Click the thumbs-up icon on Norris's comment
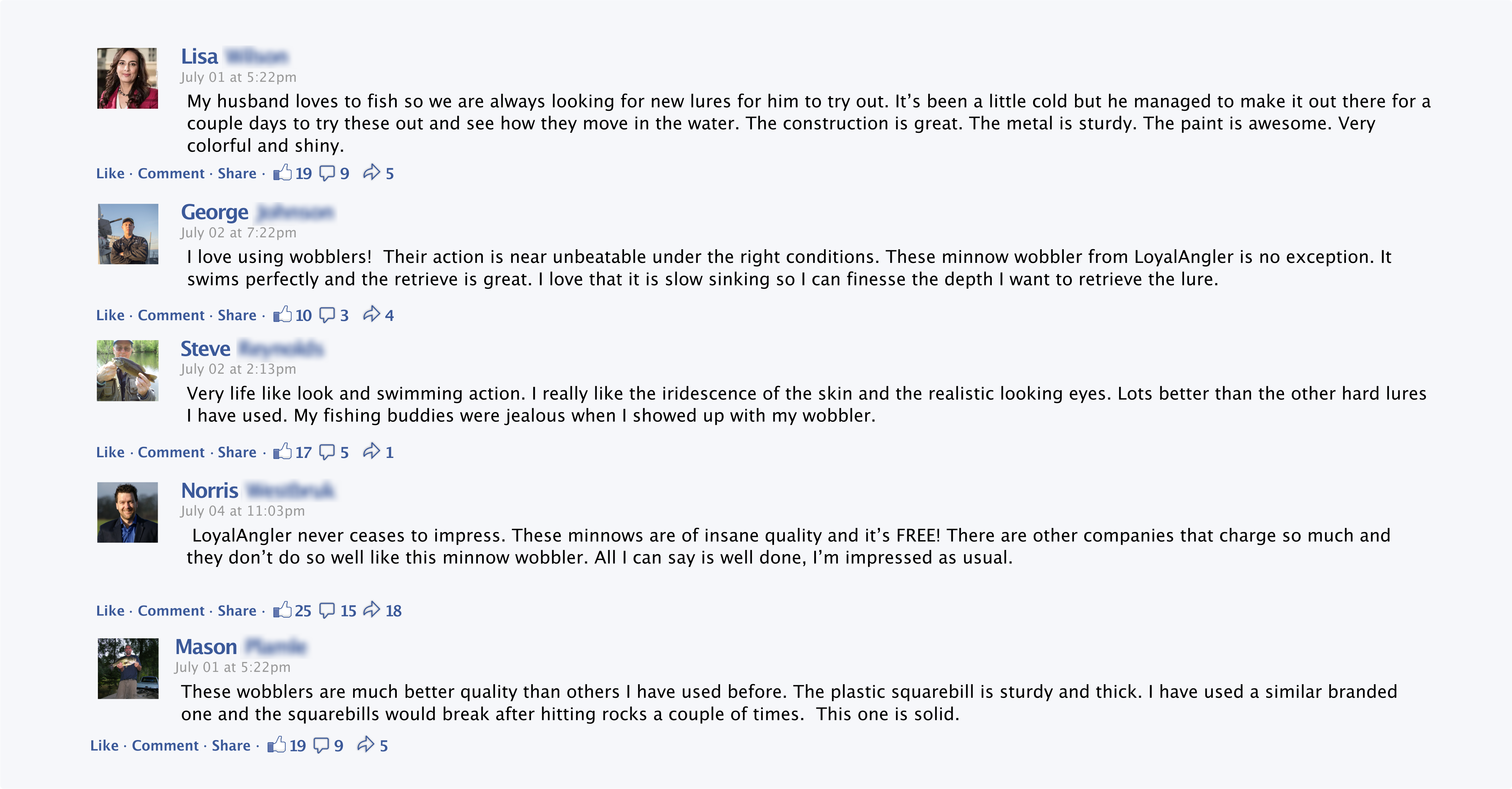This screenshot has height=789, width=1512. (282, 610)
